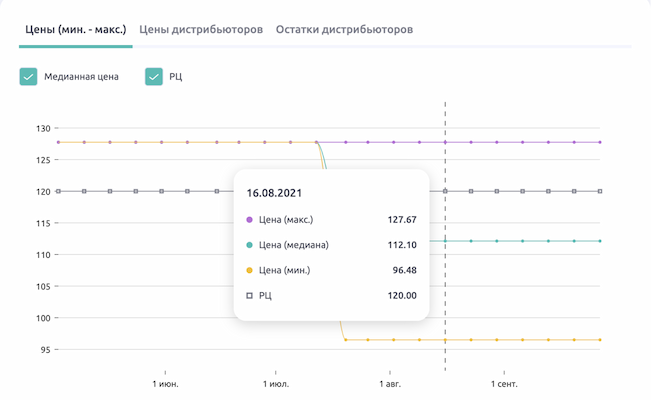Click the 95 y-axis label
651x400 pixels.
tap(46, 349)
